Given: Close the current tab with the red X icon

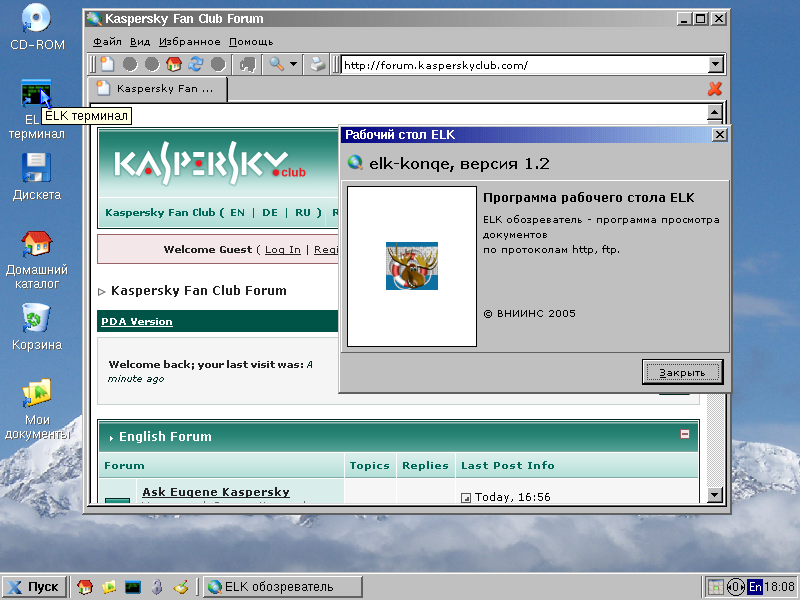Looking at the screenshot, I should (715, 89).
